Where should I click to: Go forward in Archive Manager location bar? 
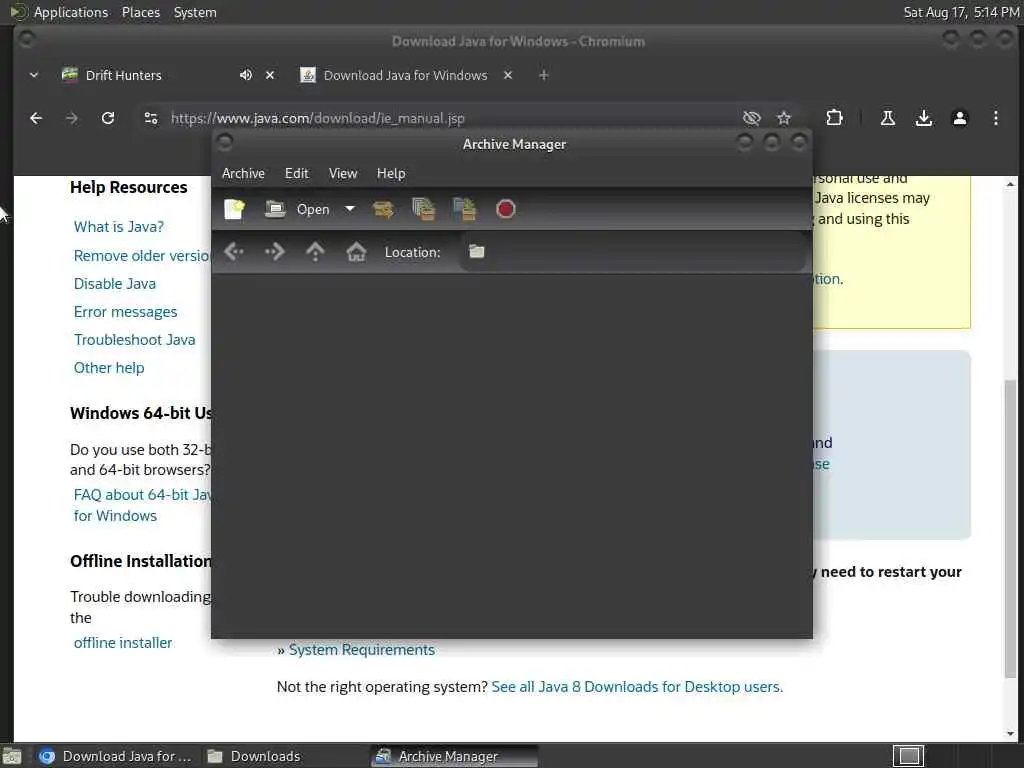(275, 251)
